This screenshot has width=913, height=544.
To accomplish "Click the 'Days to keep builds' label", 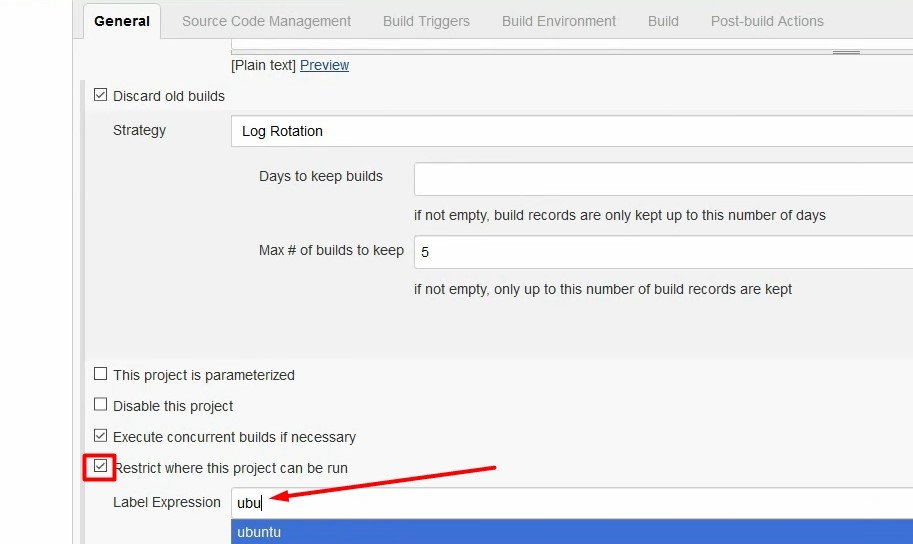I will (321, 176).
